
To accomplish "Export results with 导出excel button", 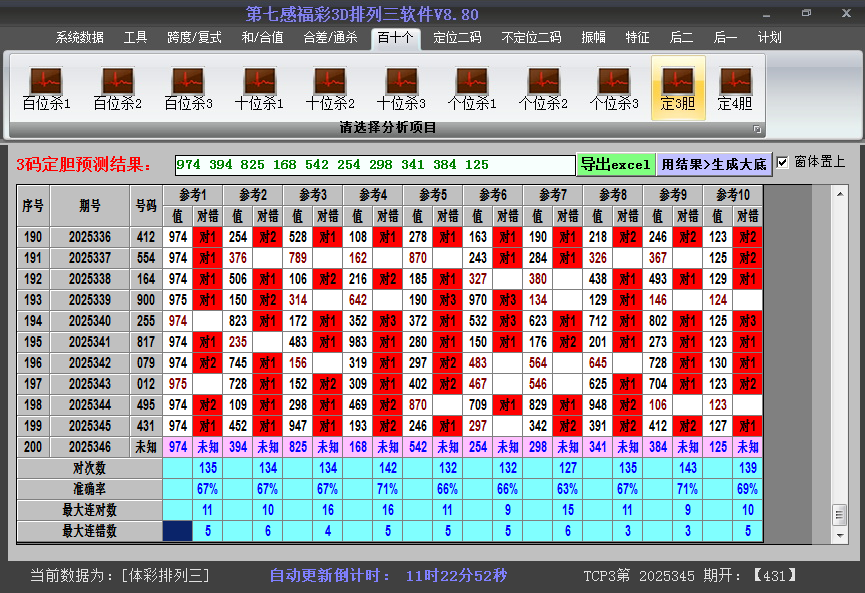I will click(615, 164).
